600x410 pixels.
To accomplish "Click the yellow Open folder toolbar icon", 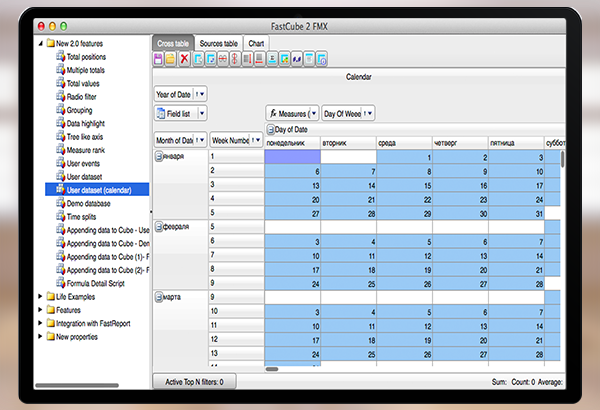I will (x=171, y=60).
